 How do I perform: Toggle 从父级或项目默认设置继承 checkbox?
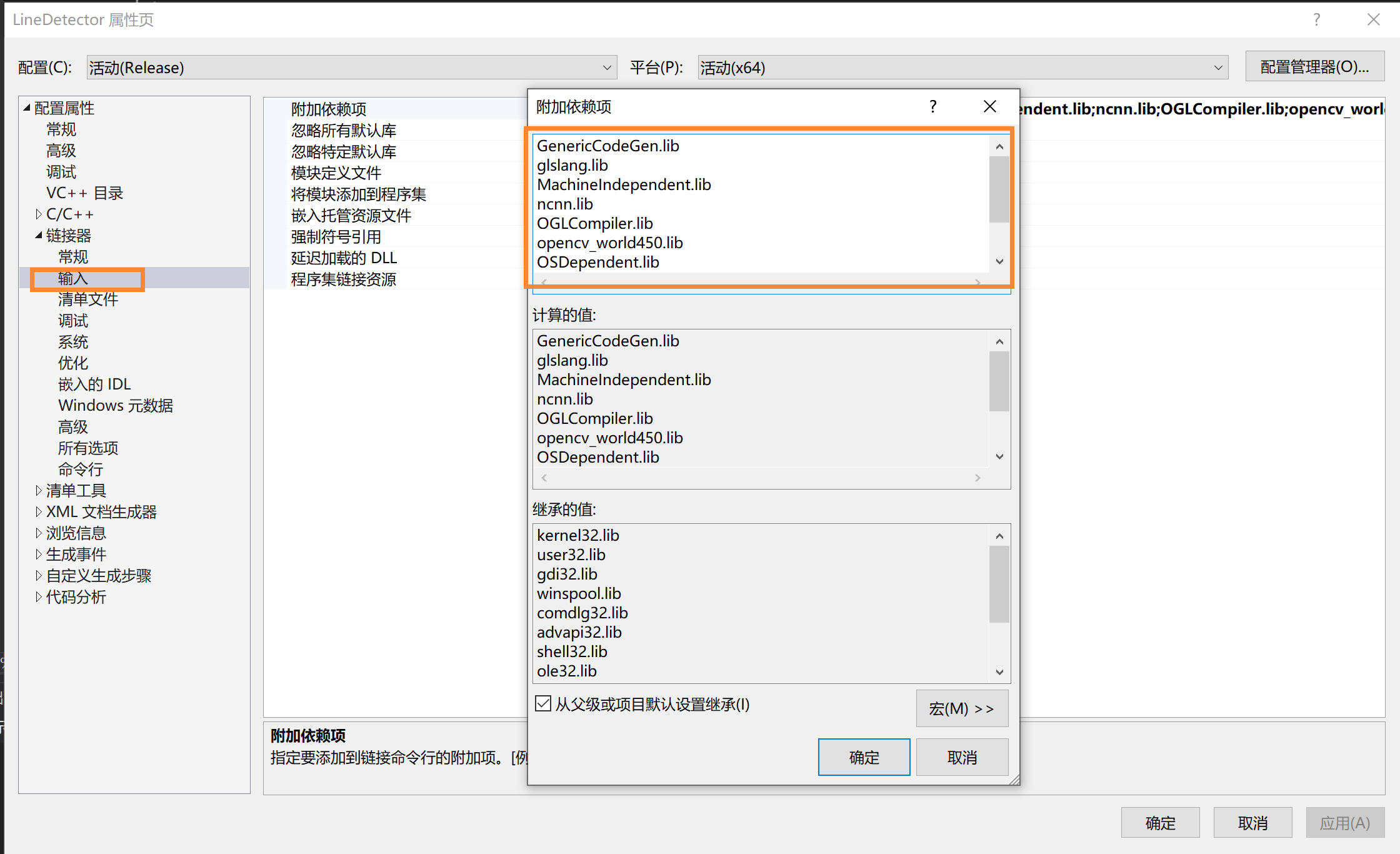tap(544, 704)
